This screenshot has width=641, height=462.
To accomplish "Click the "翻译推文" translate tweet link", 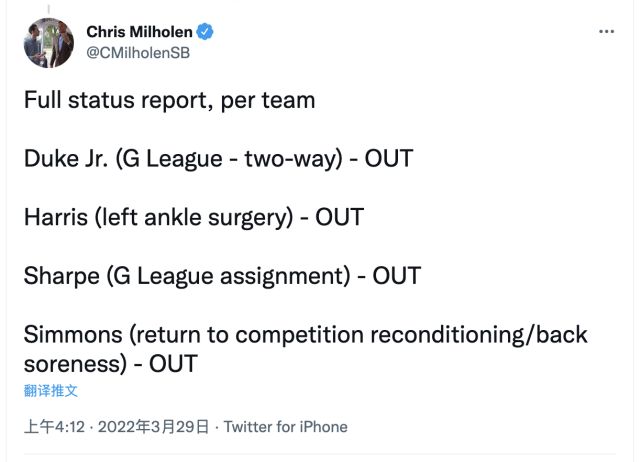I will pyautogui.click(x=51, y=390).
